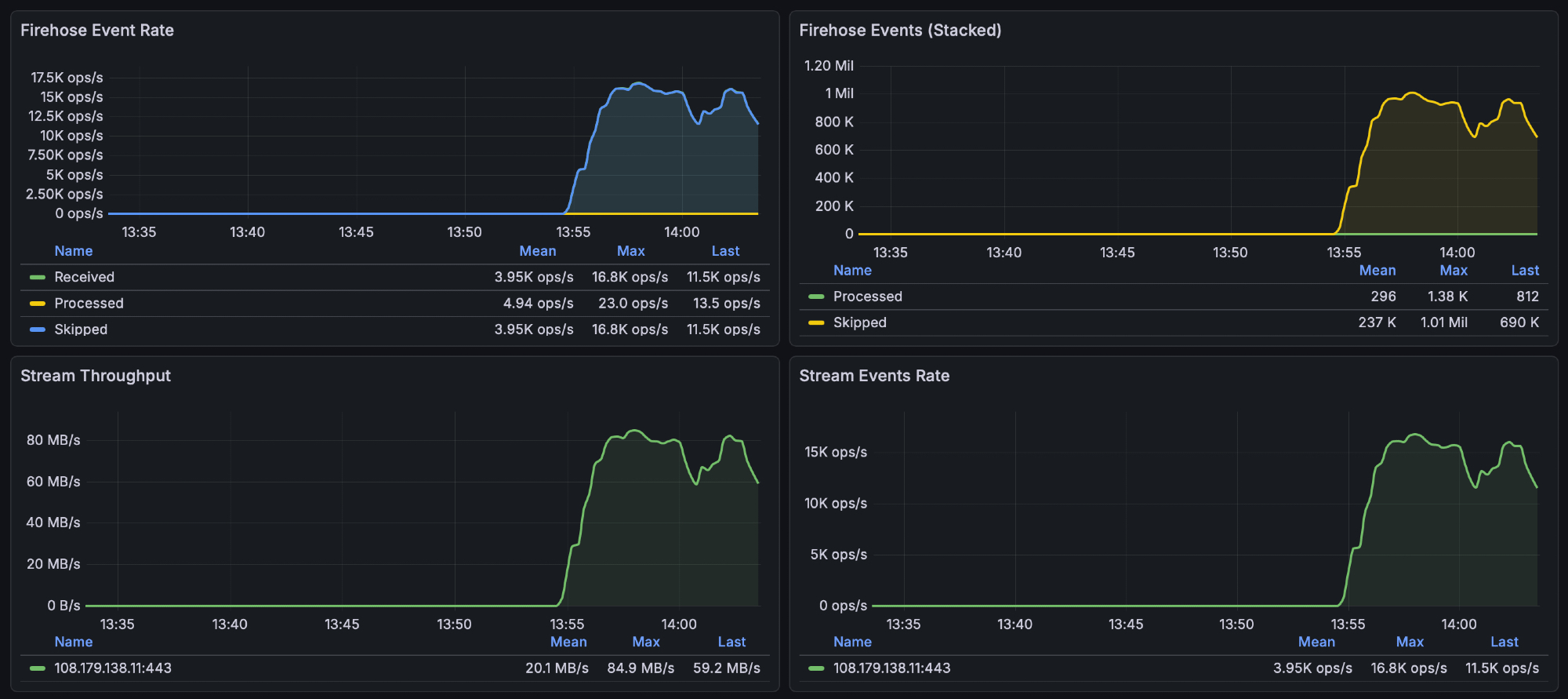Click the Stream Throughput legend green color marker
Screen dimensions: 1568x699
pyautogui.click(x=37, y=668)
